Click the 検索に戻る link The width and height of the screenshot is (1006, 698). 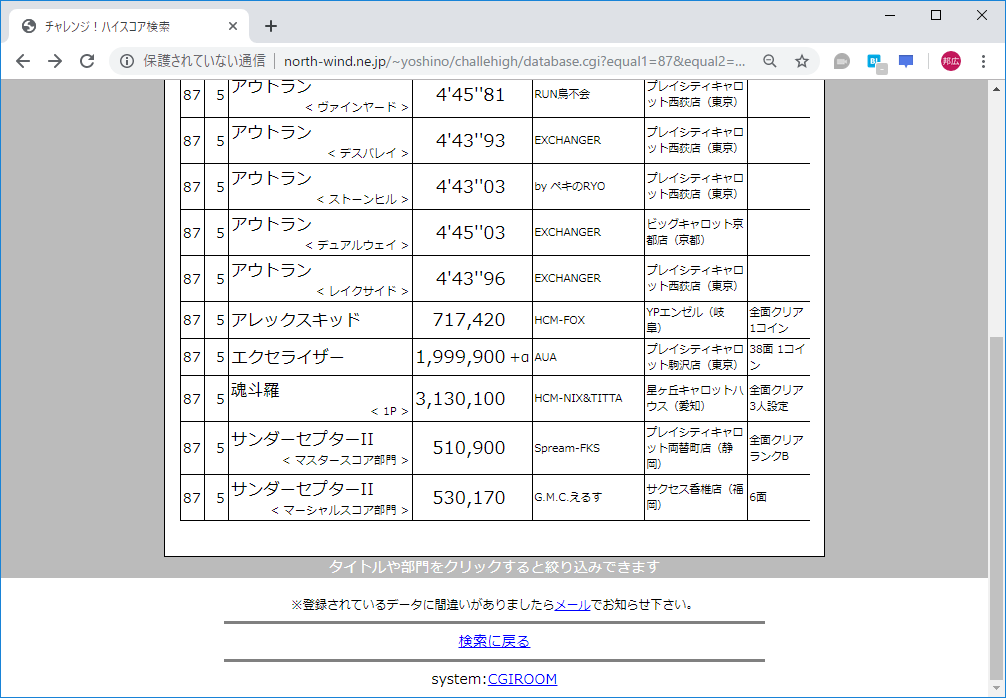494,641
